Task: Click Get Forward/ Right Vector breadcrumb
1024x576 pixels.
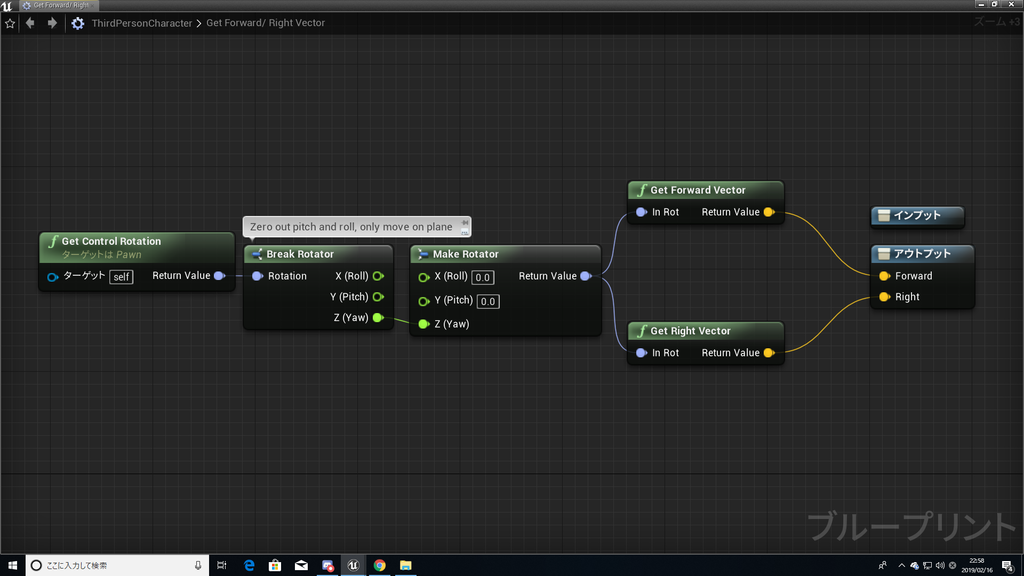Action: coord(265,23)
